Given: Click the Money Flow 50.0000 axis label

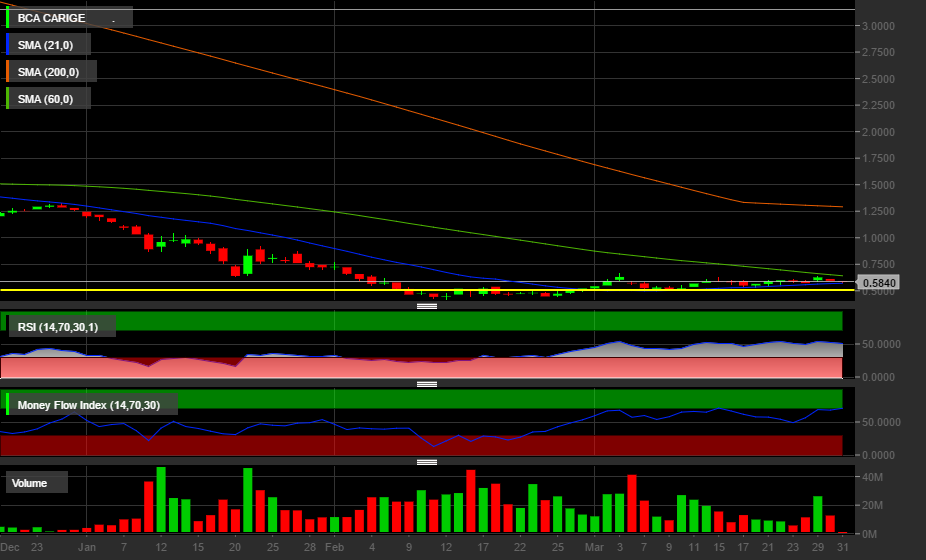Looking at the screenshot, I should pyautogui.click(x=881, y=422).
